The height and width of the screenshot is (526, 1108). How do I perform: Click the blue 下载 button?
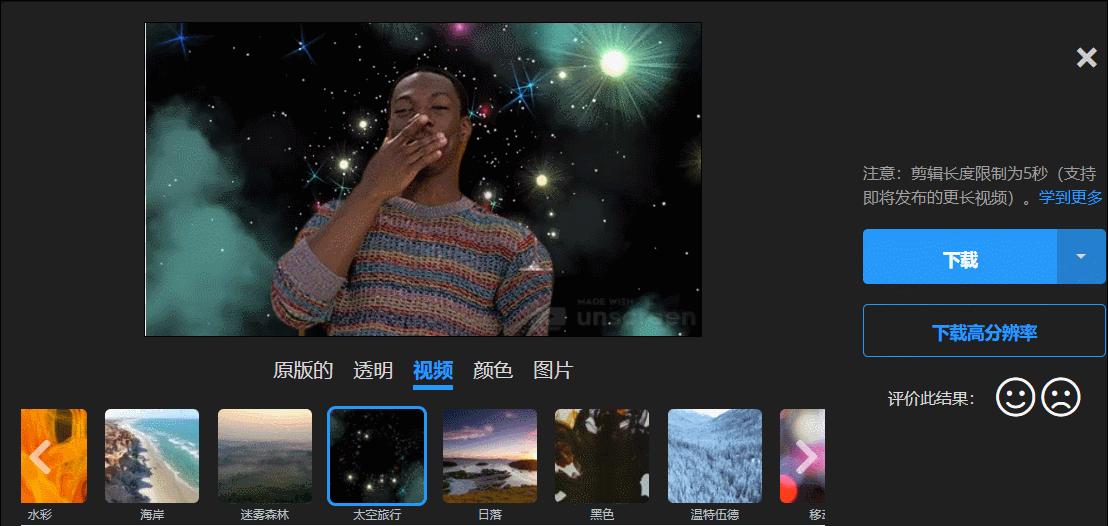click(x=960, y=257)
